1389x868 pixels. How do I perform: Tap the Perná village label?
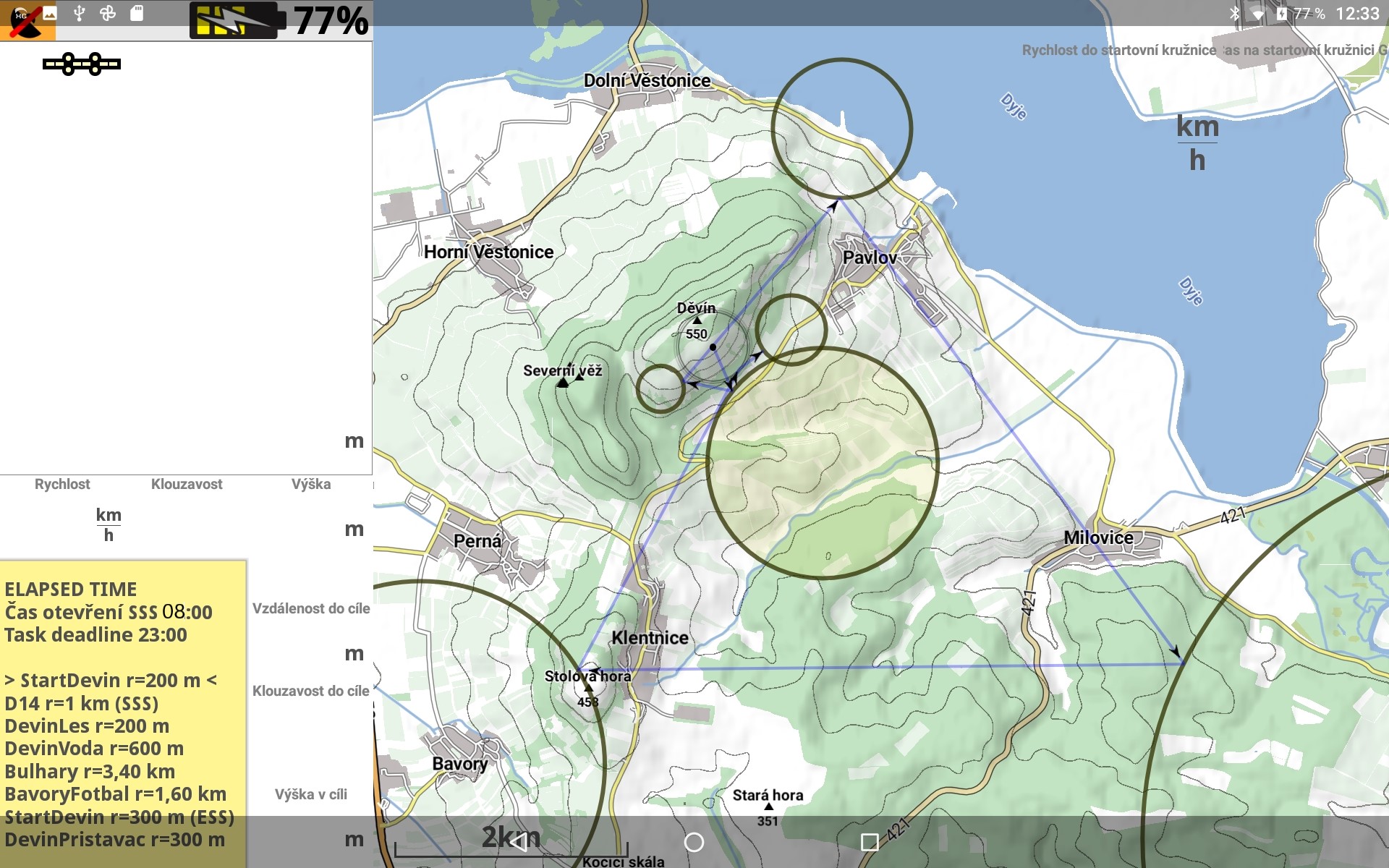pyautogui.click(x=477, y=540)
